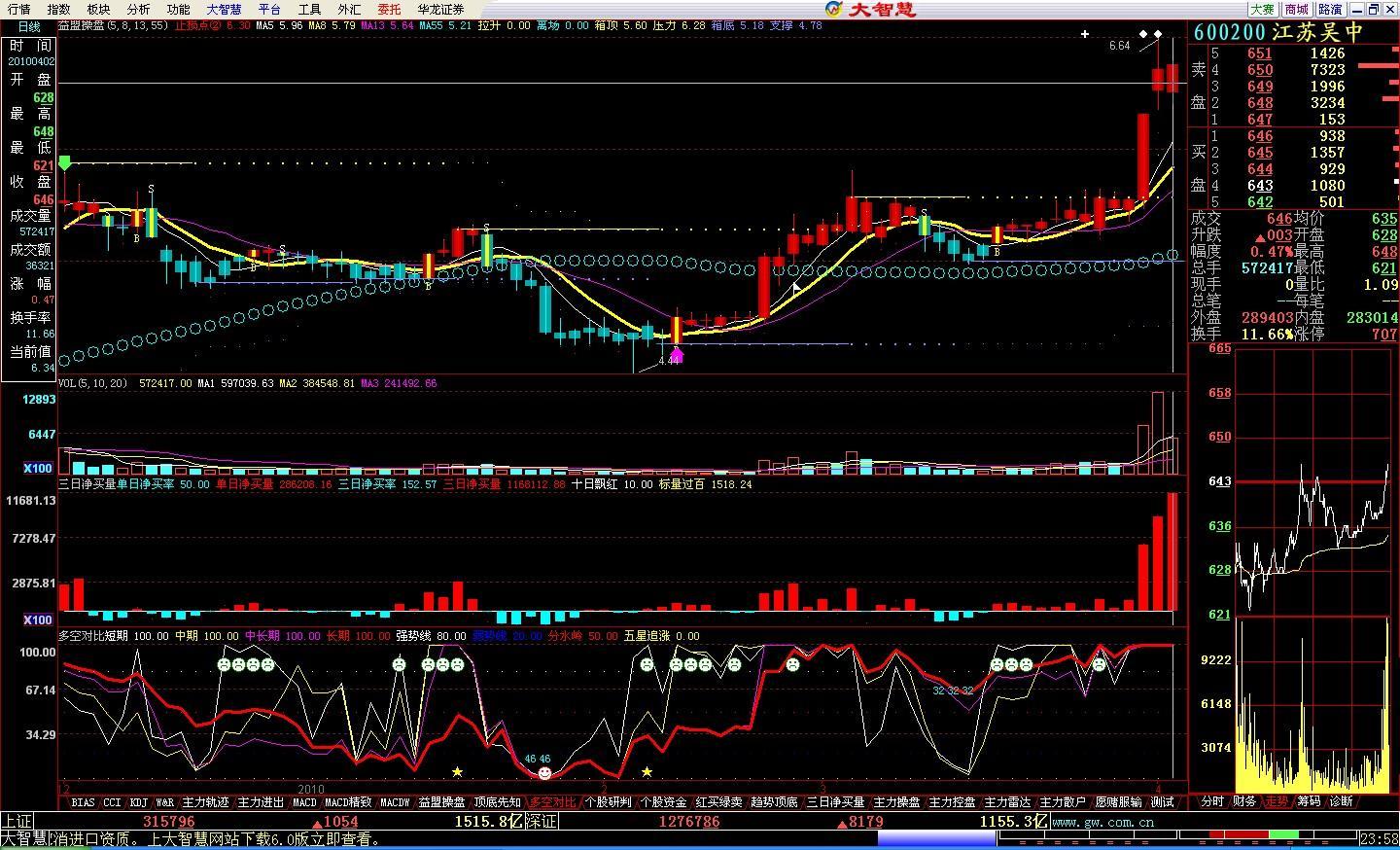The height and width of the screenshot is (850, 1400).
Task: Open the 行情 menu
Action: (18, 10)
